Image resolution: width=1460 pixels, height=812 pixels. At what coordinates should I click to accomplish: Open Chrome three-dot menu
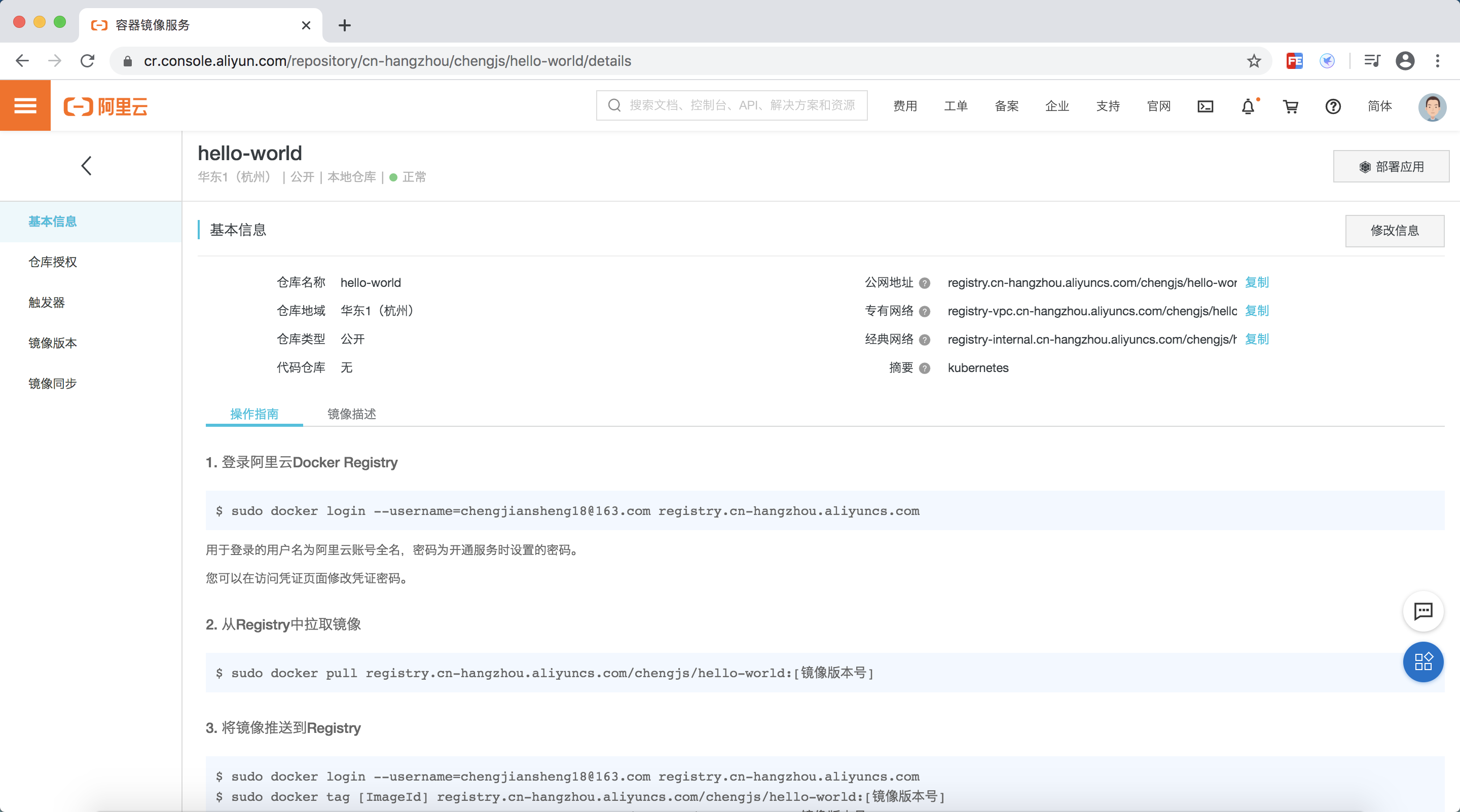click(x=1437, y=61)
